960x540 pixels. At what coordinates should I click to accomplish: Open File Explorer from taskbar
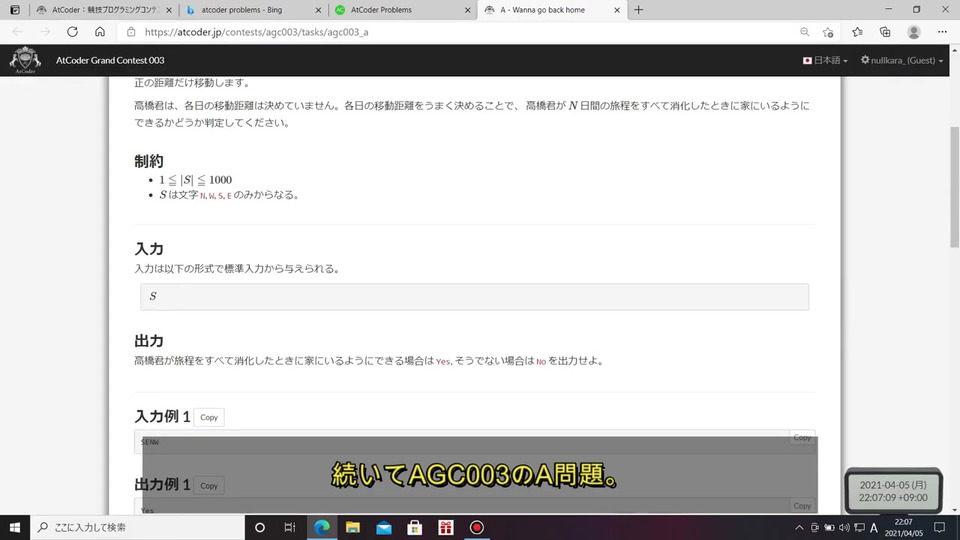(x=353, y=527)
